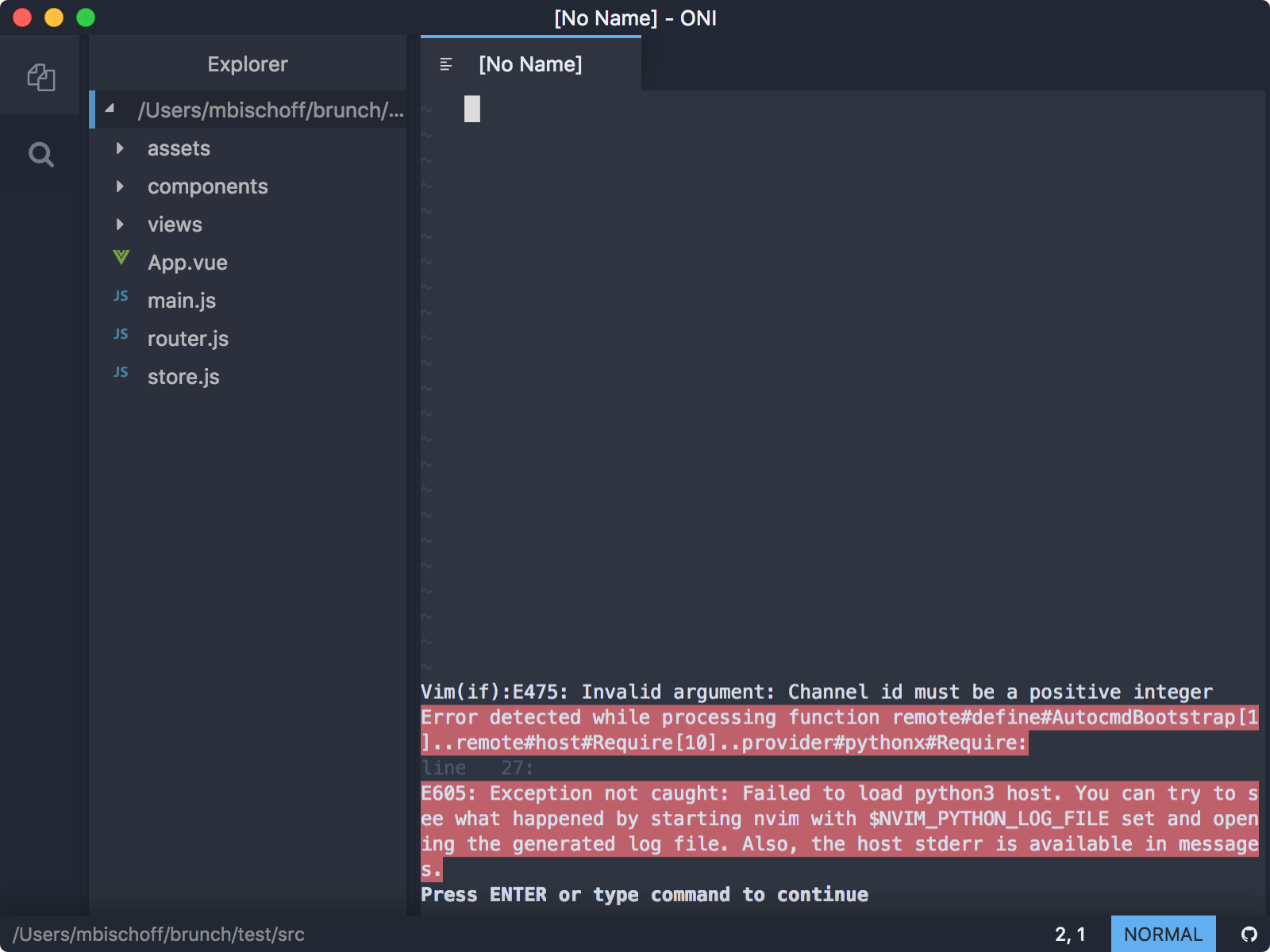Select the search icon in the sidebar

tap(40, 155)
